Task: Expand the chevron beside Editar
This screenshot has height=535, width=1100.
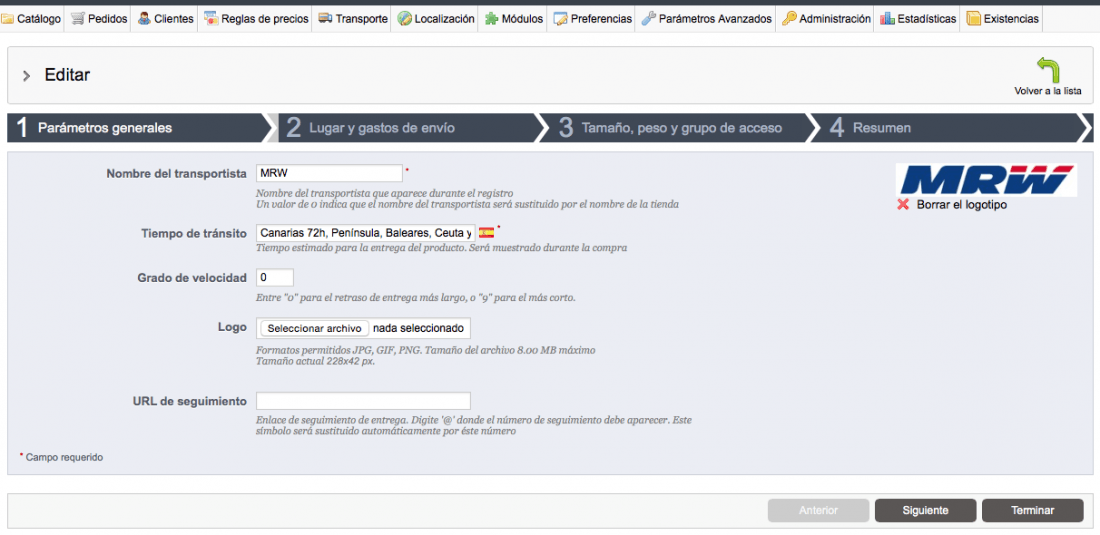Action: click(x=27, y=76)
